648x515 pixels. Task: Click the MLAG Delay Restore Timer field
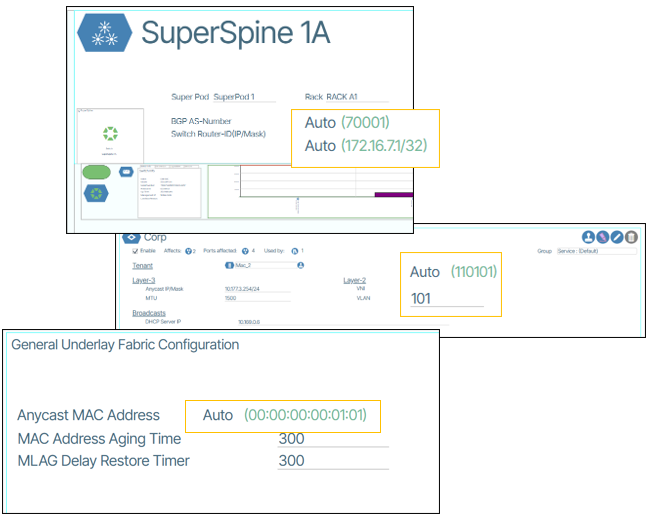[332, 461]
